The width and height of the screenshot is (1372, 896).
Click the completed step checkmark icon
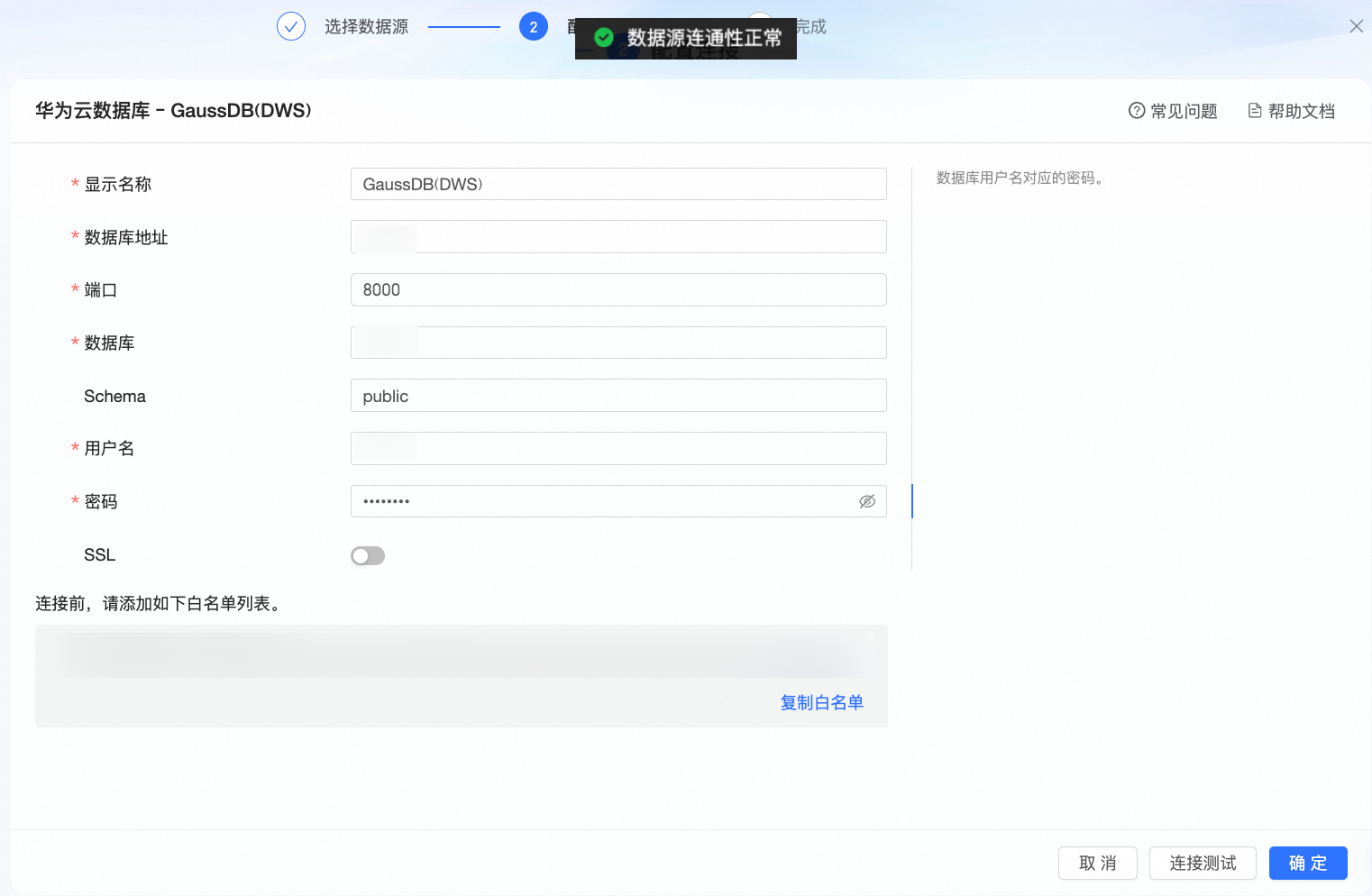[x=291, y=26]
